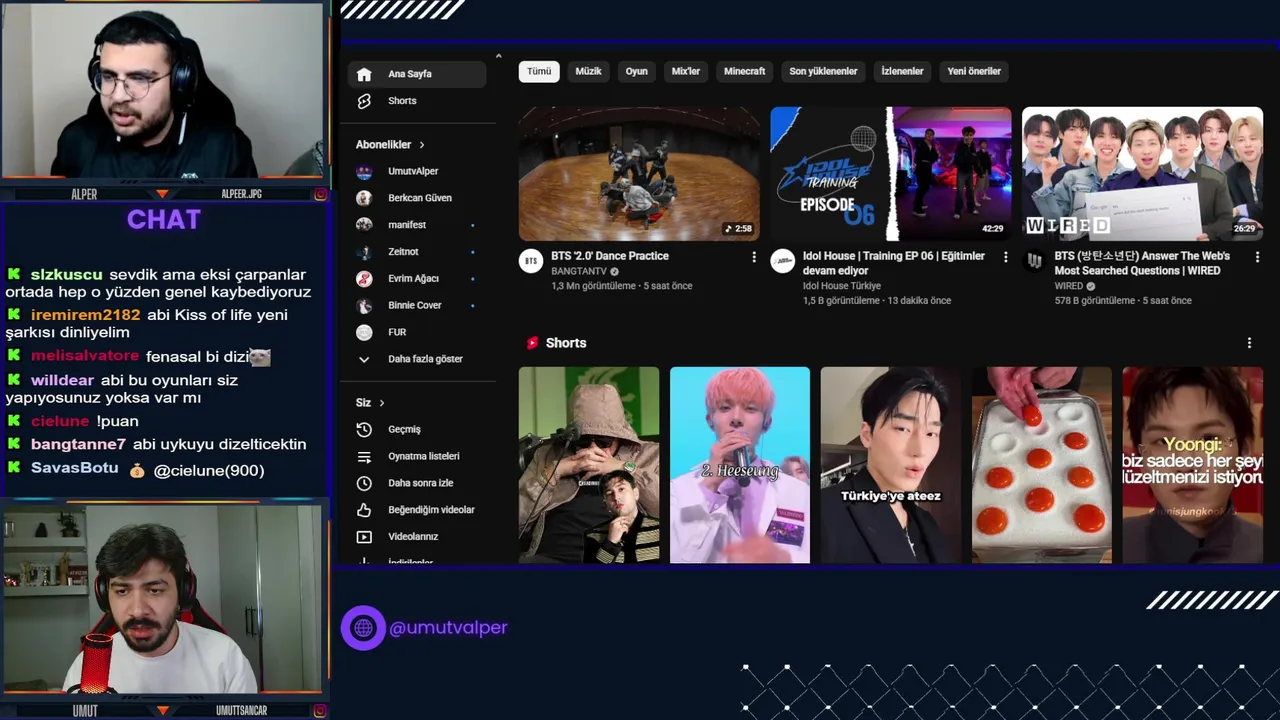Open Idol House Türkiye channel avatar
This screenshot has width=1280, height=720.
(x=782, y=261)
